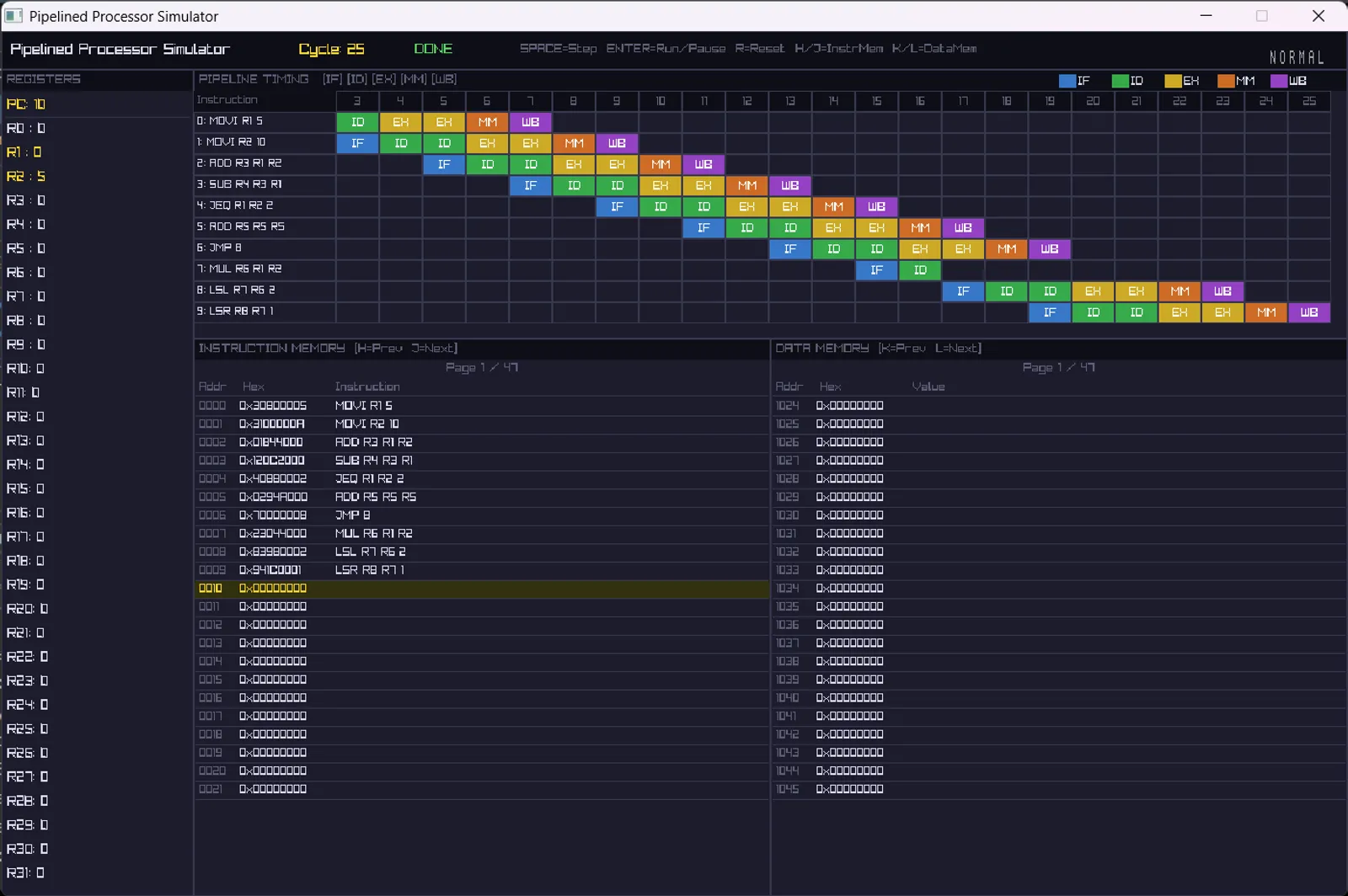The width and height of the screenshot is (1348, 896).
Task: Select register R31 at list bottom
Action: 25,873
